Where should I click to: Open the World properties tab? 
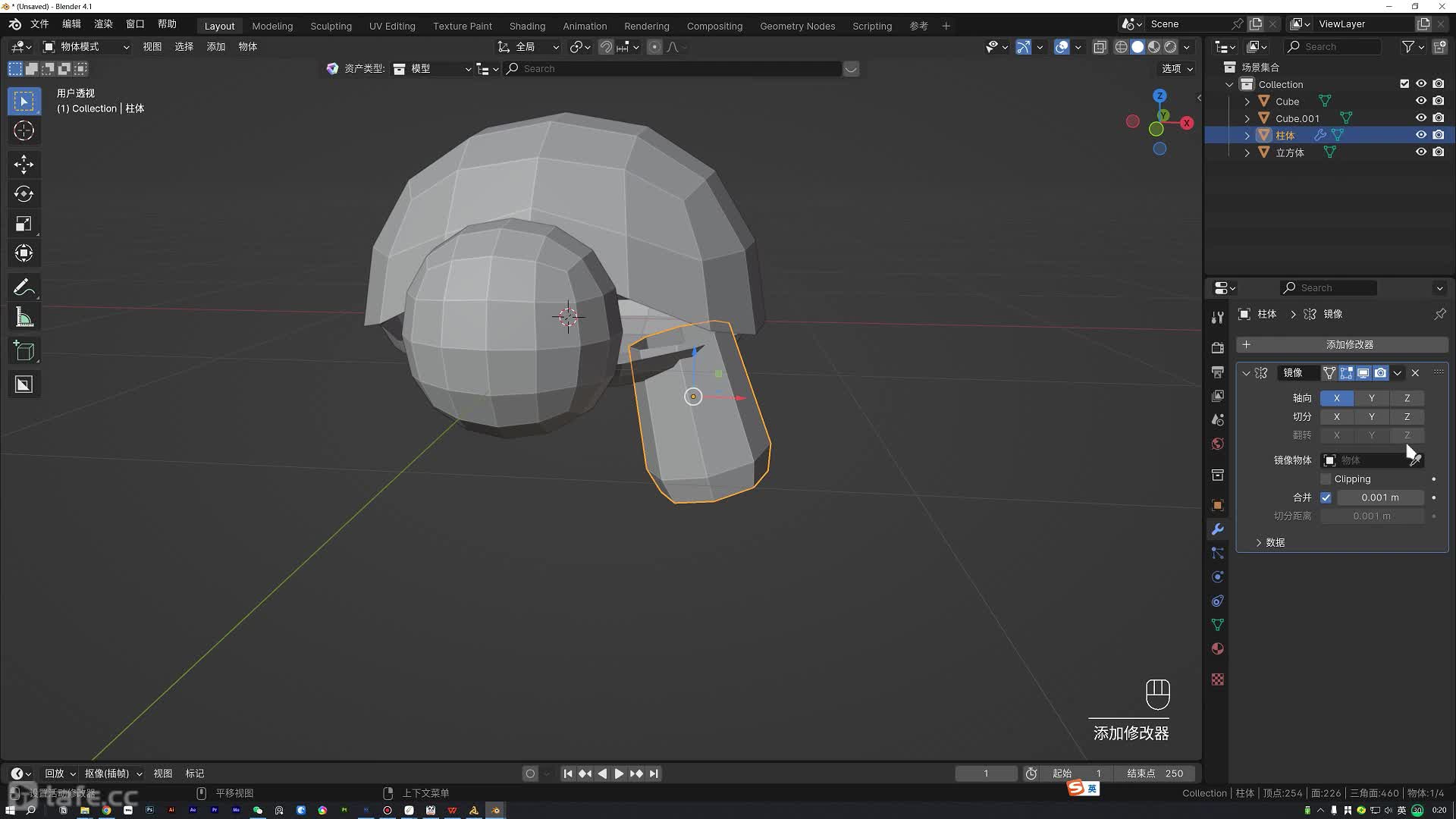1217,444
